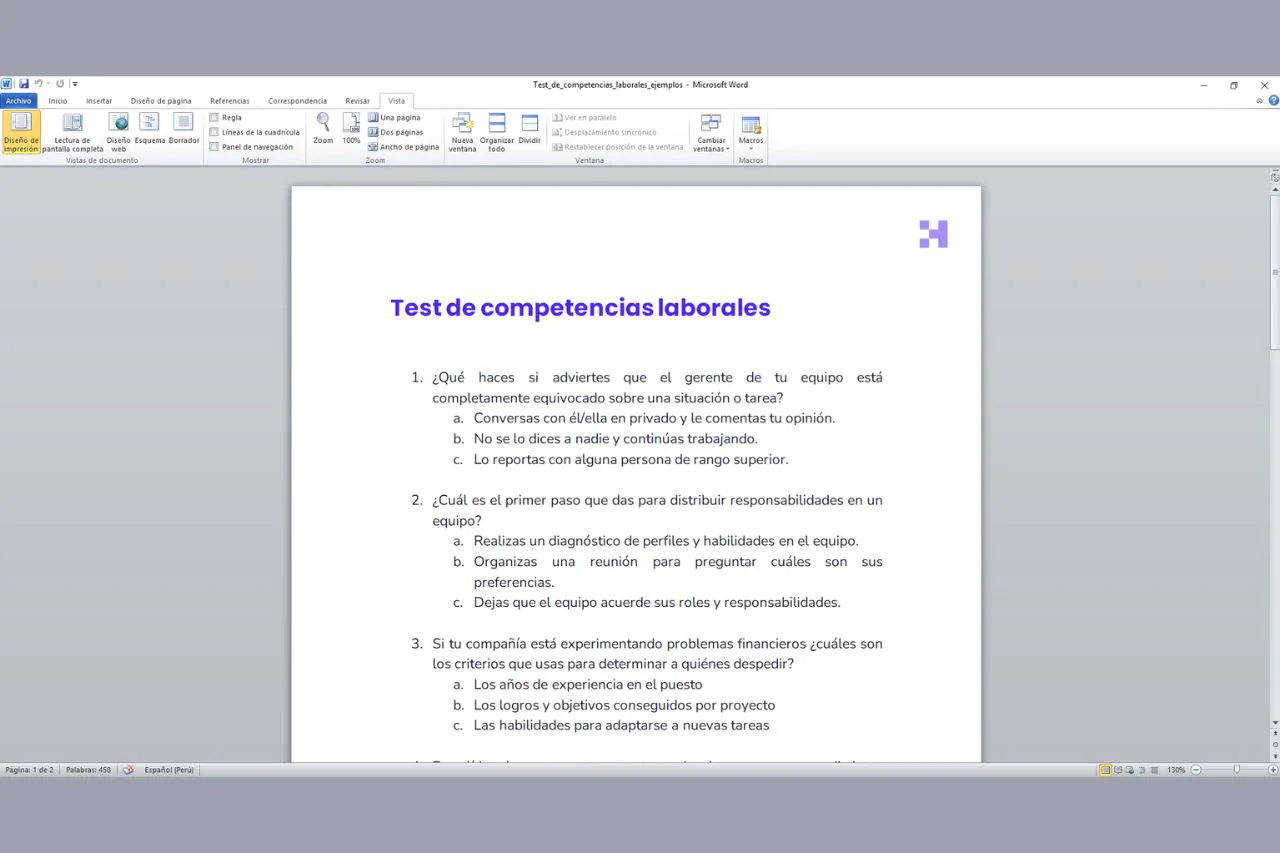Click the 100% zoom button
1280x853 pixels.
350,128
